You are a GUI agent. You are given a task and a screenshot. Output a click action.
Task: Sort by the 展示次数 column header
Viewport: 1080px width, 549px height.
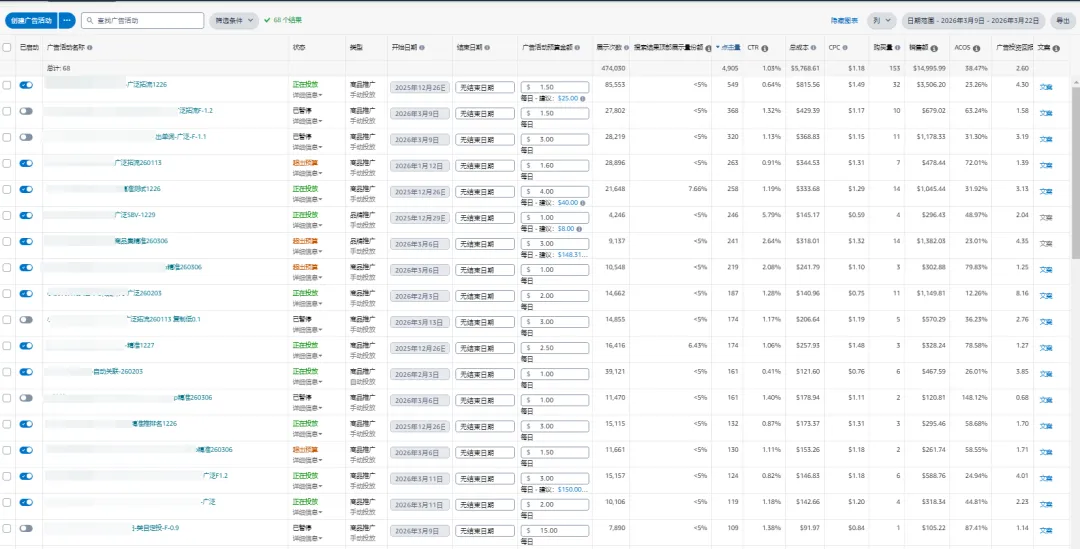click(610, 47)
